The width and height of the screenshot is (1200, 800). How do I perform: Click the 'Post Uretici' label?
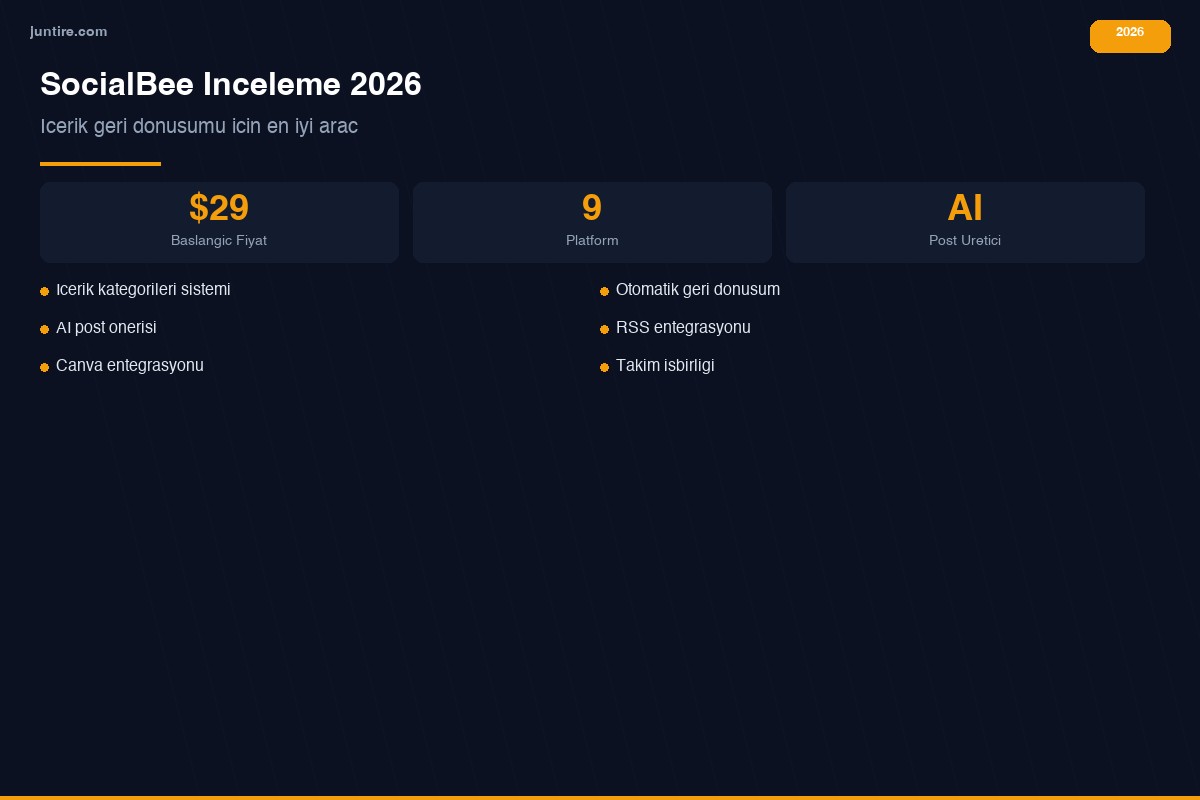coord(965,241)
